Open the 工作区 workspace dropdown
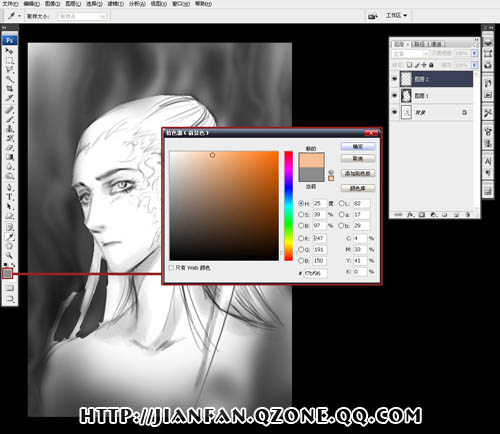The width and height of the screenshot is (500, 434). (x=396, y=15)
